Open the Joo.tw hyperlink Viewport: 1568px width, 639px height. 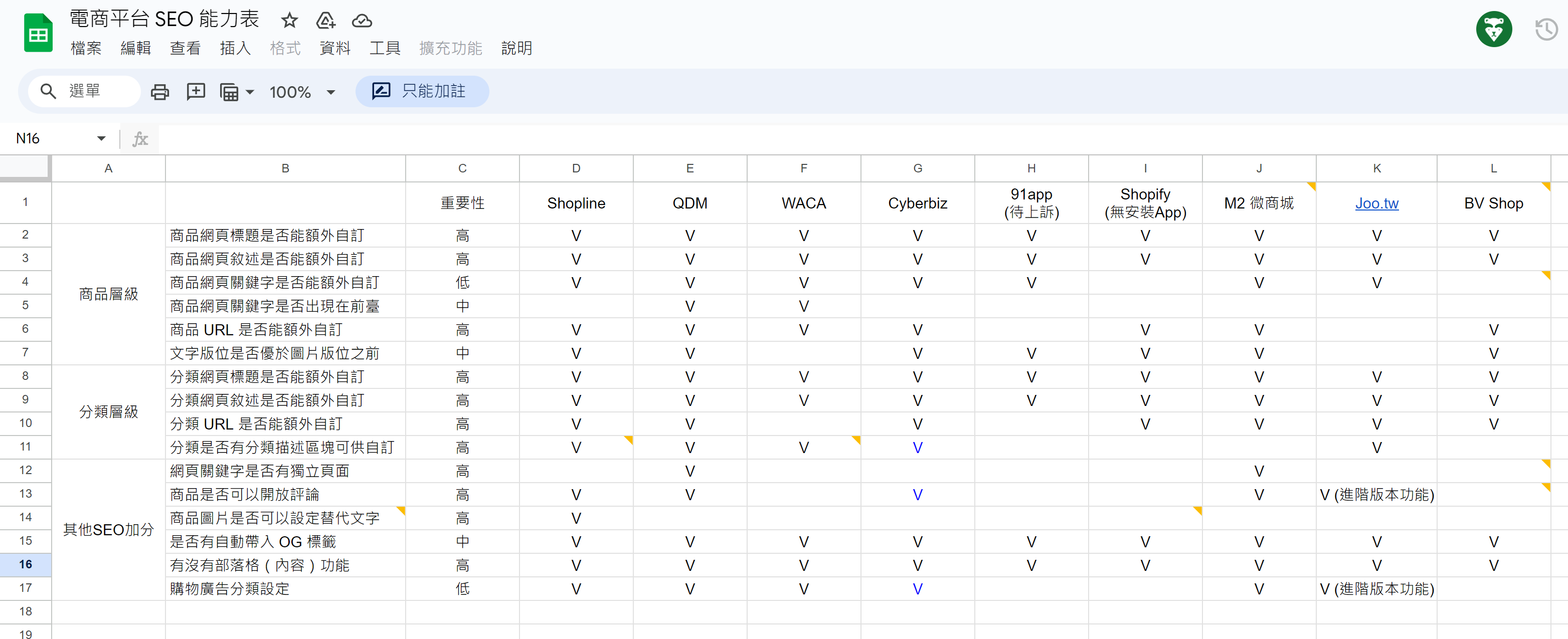coord(1376,203)
